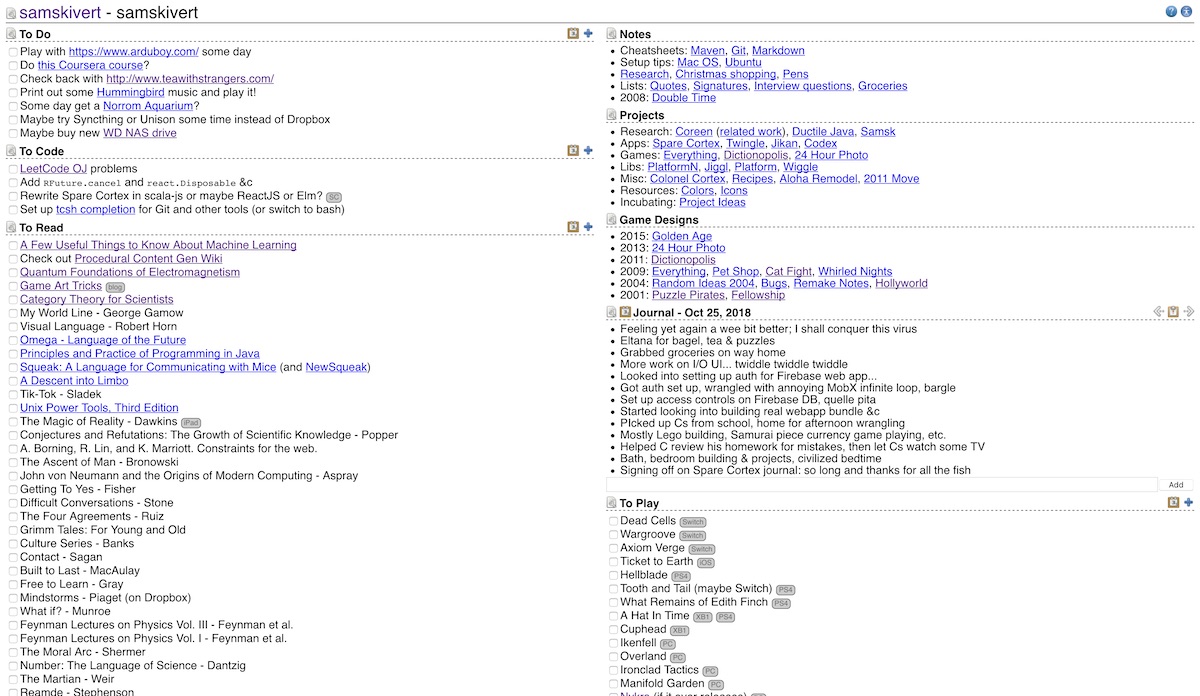Open the Aloha Remodel link
The width and height of the screenshot is (1200, 696).
tap(818, 179)
